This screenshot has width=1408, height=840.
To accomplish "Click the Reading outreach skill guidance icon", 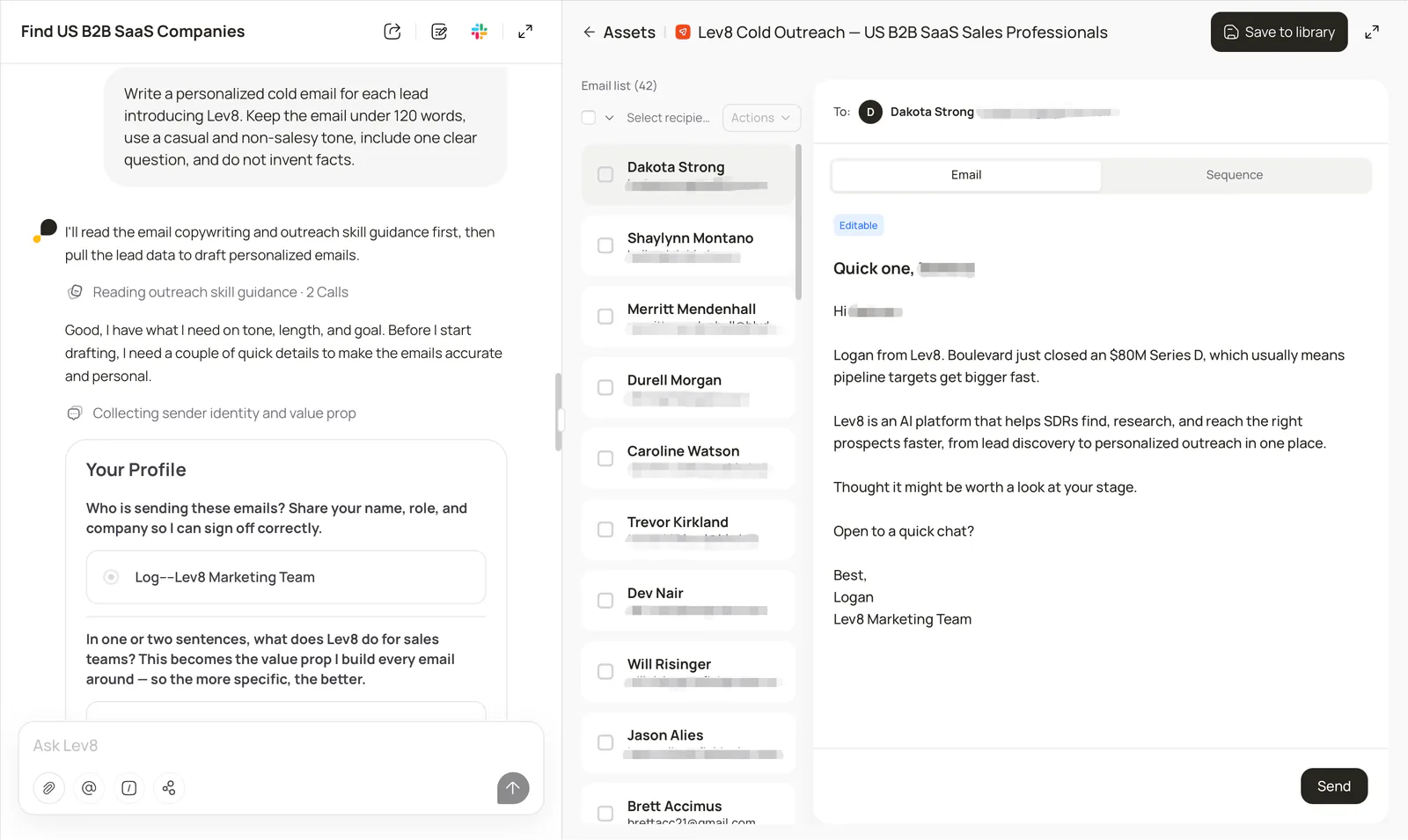I will tap(76, 292).
